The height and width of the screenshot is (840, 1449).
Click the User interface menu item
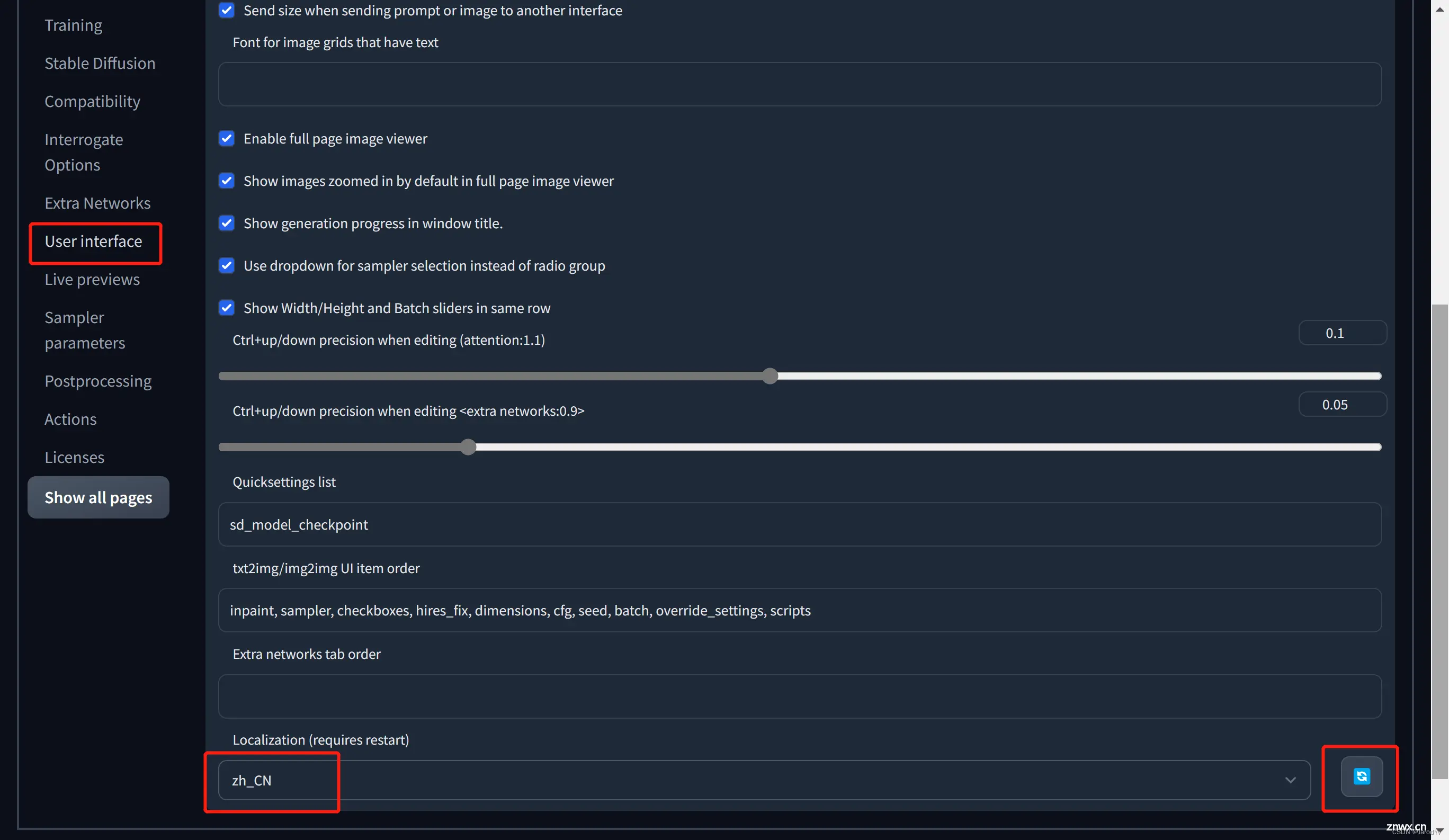pyautogui.click(x=94, y=241)
